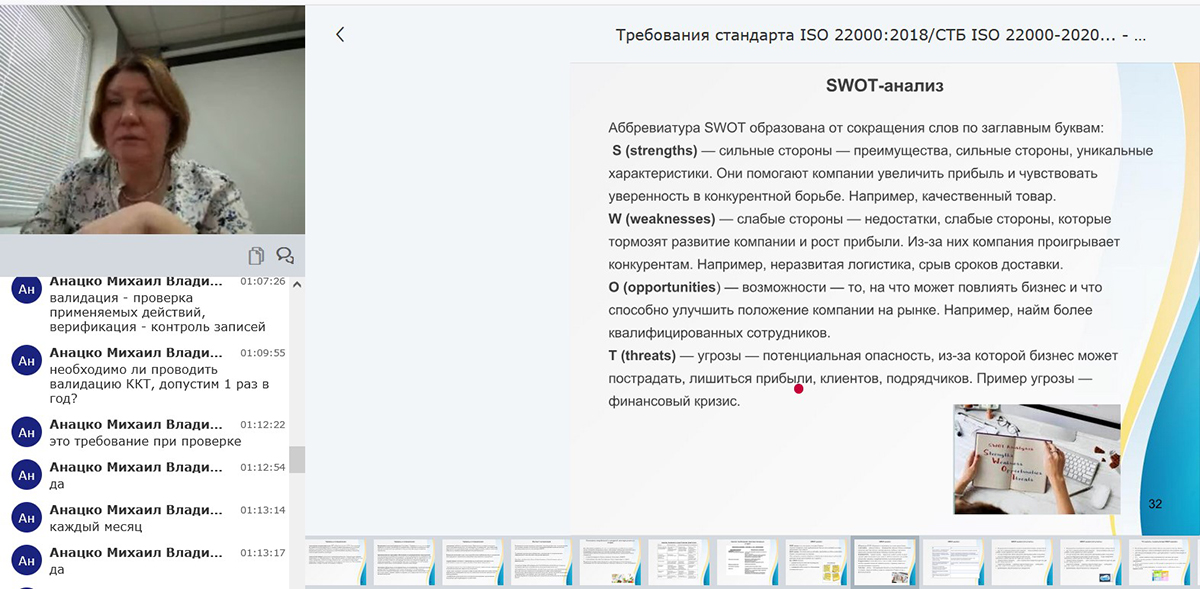1200x589 pixels.
Task: Click the presentation title 'Требования стандарта ISO 22000'
Action: coord(880,35)
